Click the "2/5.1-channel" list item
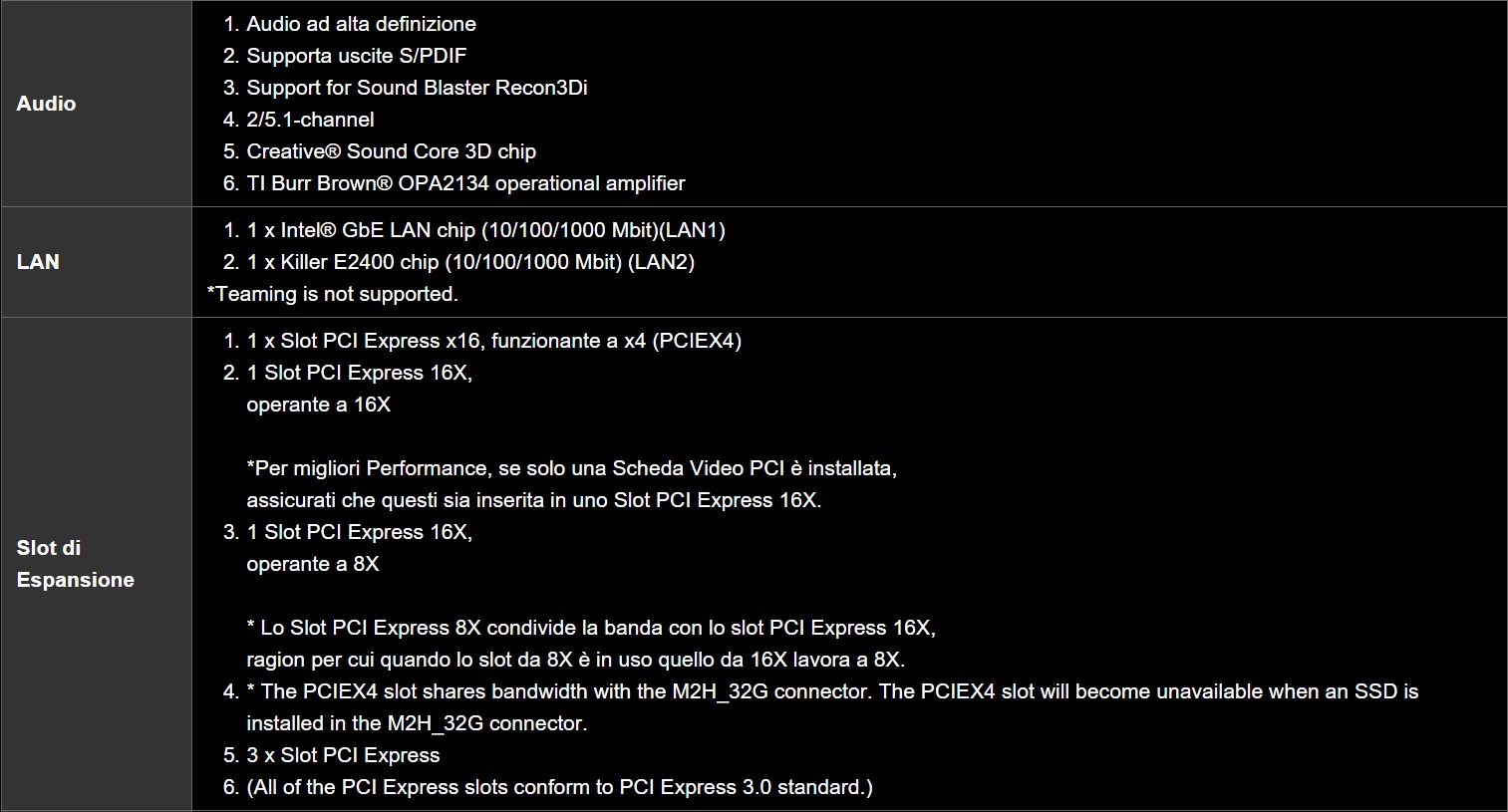The height and width of the screenshot is (812, 1508). tap(310, 120)
